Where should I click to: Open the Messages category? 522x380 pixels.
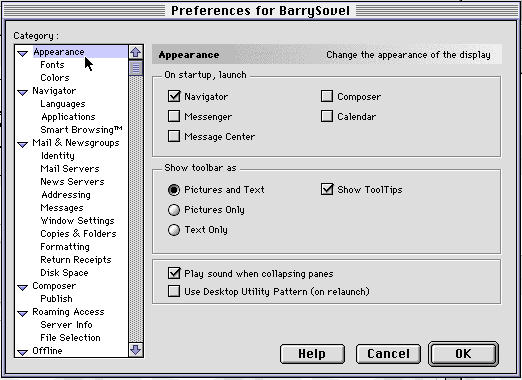(62, 208)
